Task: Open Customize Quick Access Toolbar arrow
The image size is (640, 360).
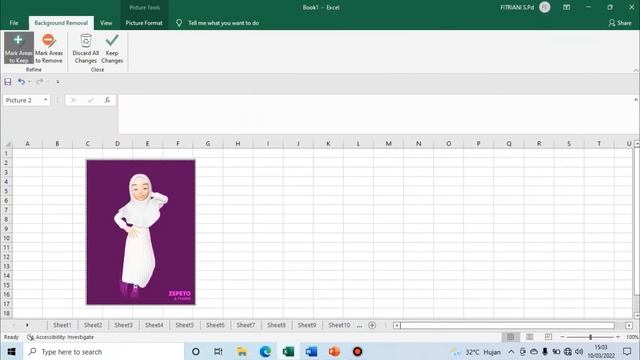Action: click(58, 82)
